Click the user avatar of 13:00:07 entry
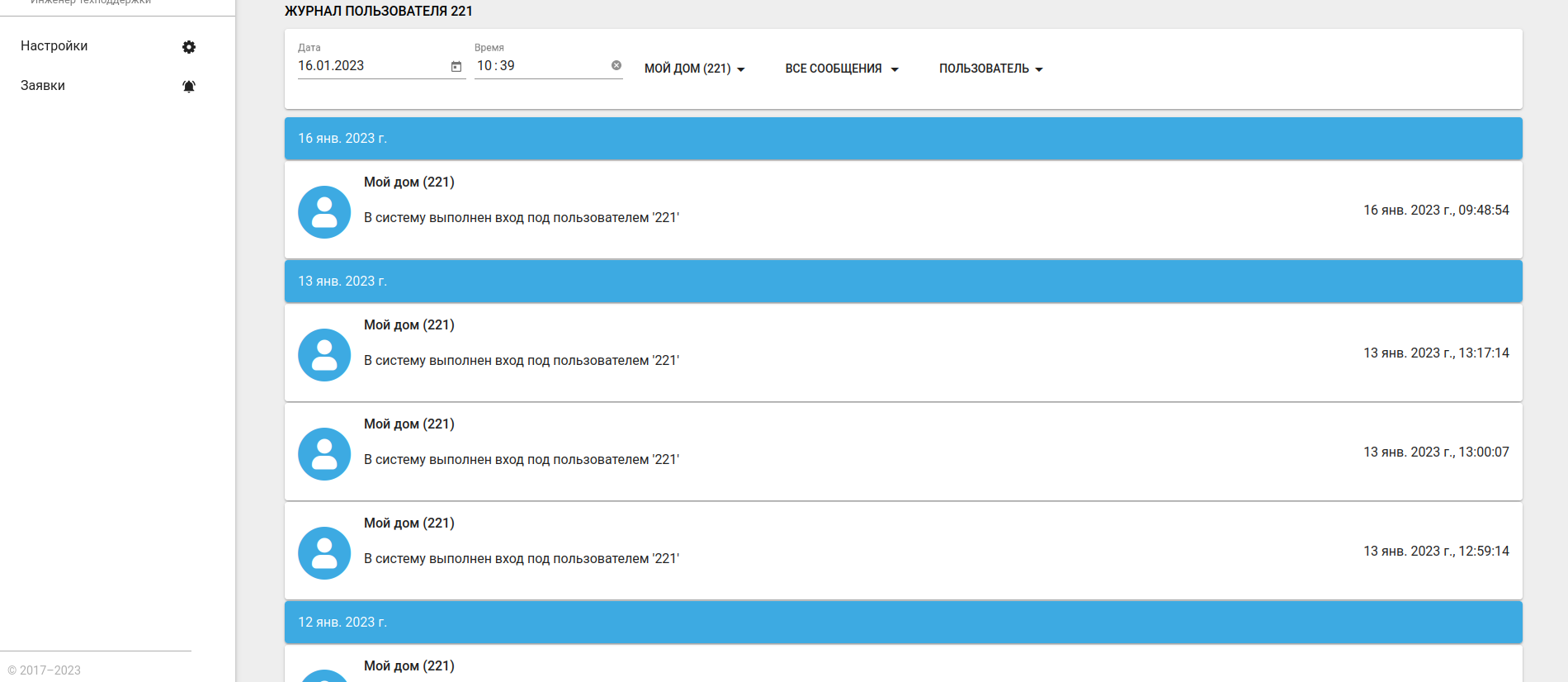The width and height of the screenshot is (1568, 682). [x=324, y=454]
